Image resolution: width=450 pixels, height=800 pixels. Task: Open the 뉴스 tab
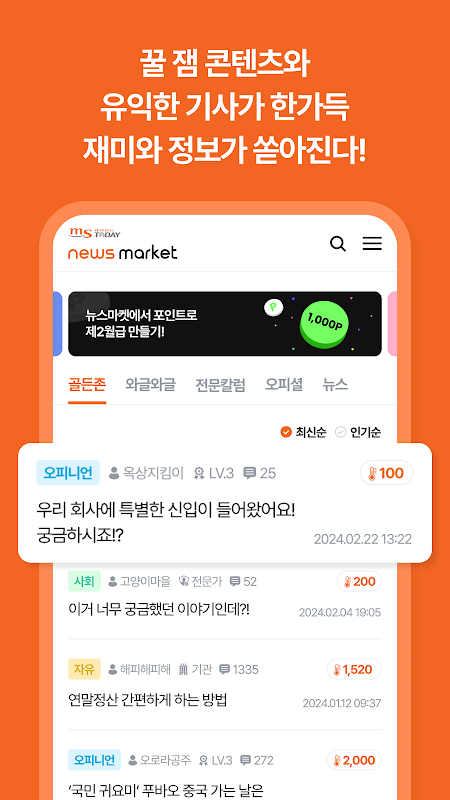point(335,385)
